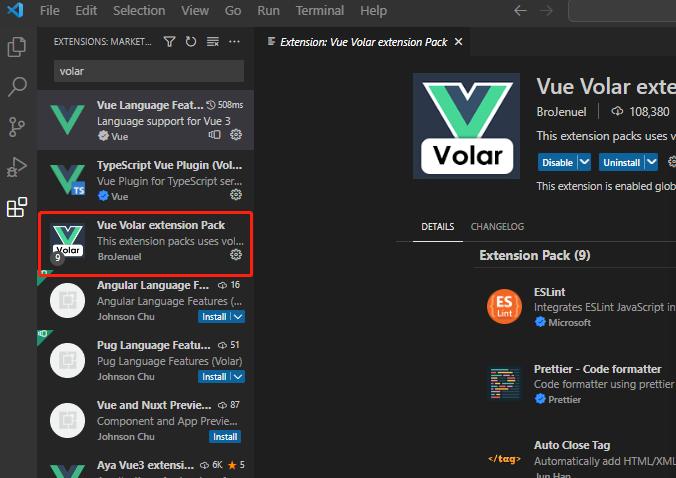Install Pug Language Features

click(x=214, y=377)
